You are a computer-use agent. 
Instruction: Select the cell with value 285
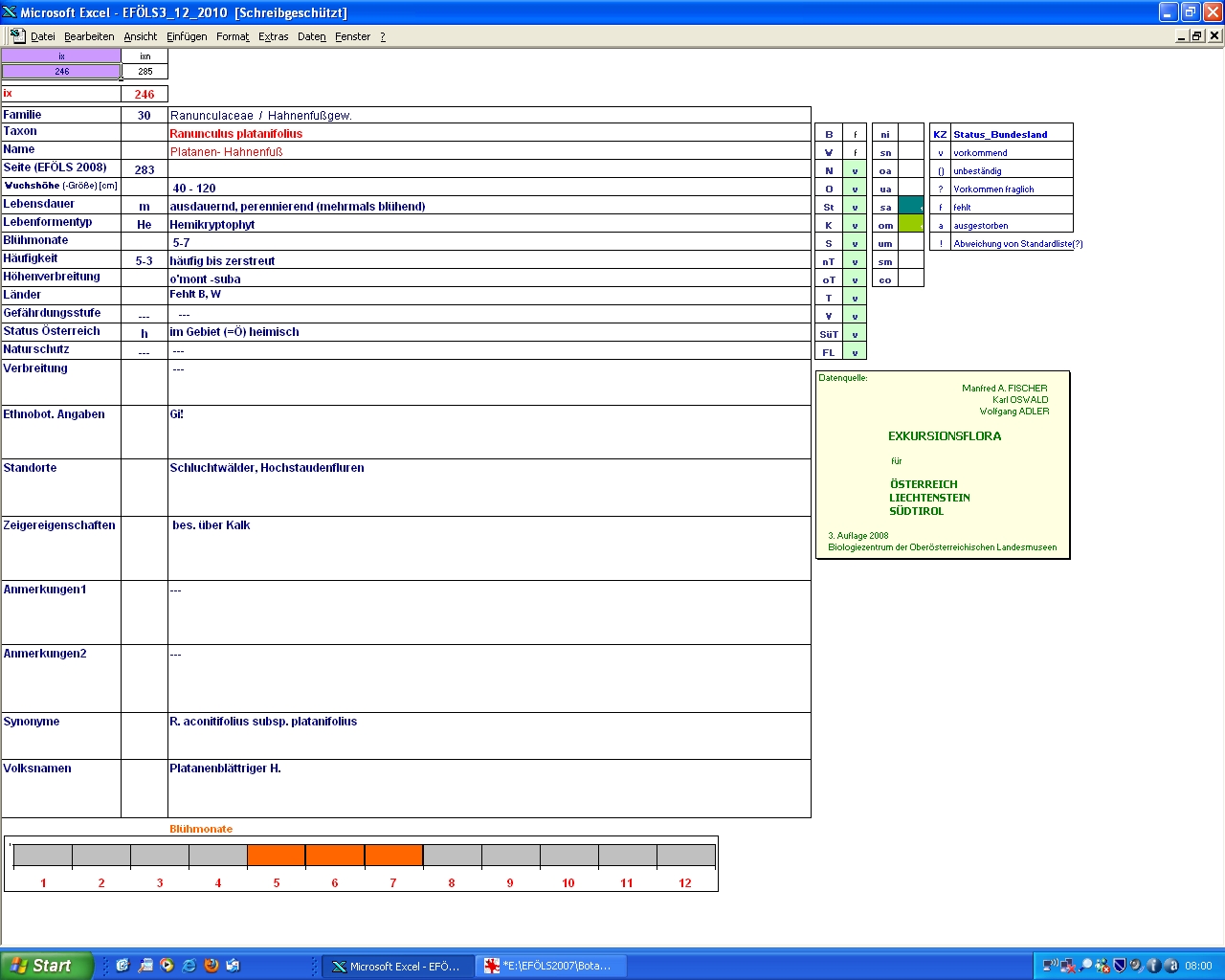coord(145,71)
